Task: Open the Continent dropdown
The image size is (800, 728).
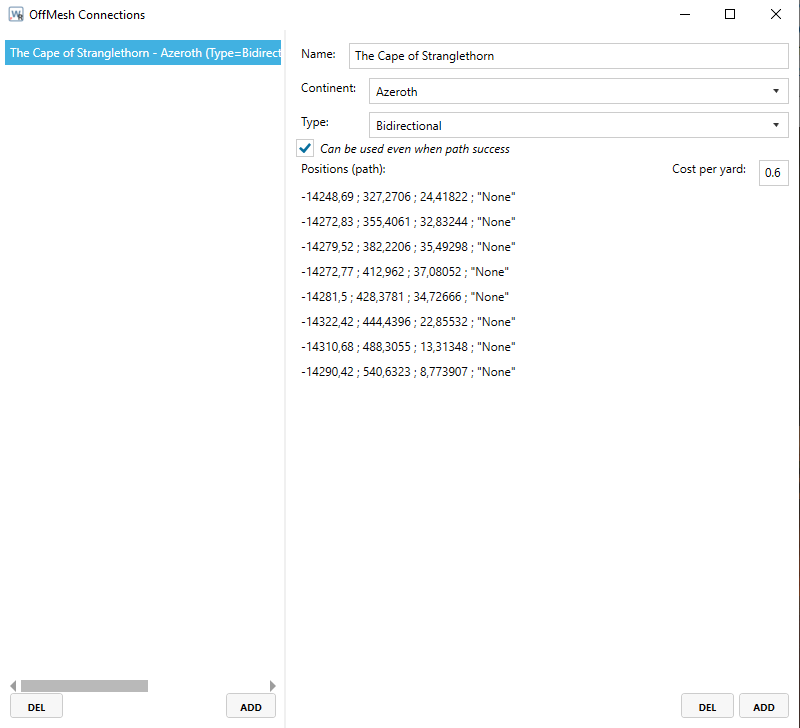Action: [x=578, y=92]
